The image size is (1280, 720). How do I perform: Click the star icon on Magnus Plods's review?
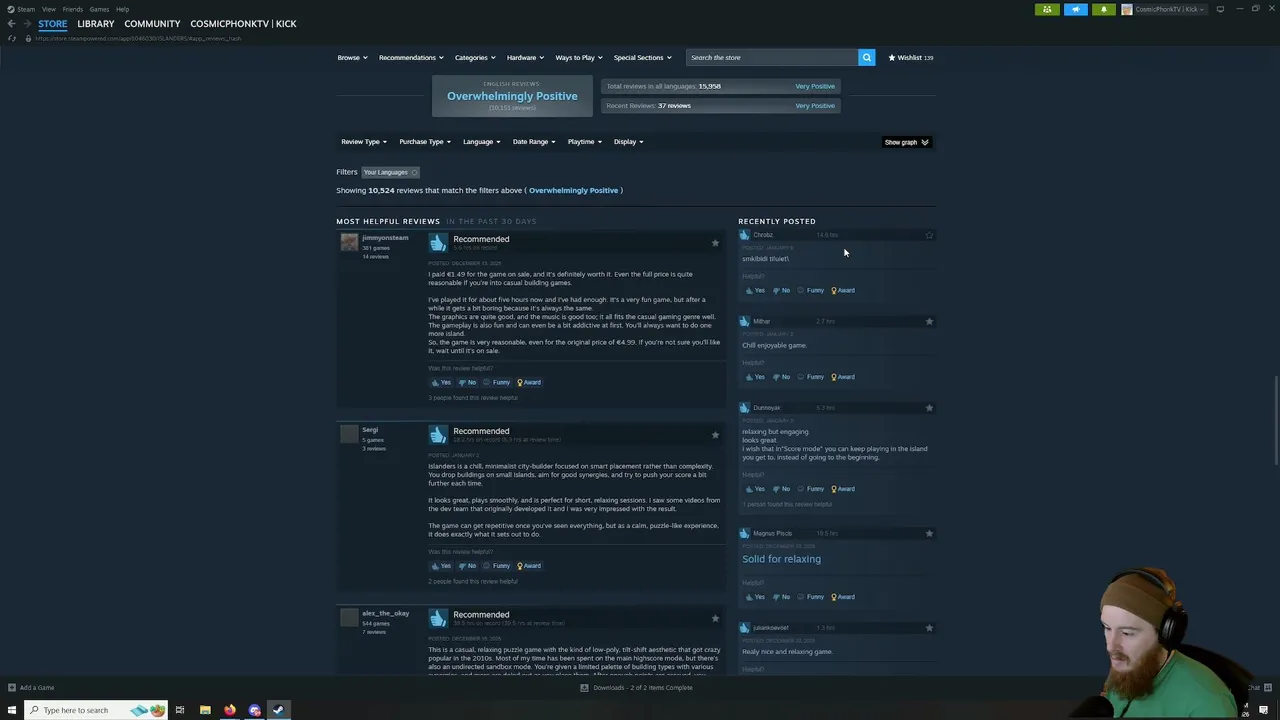click(x=929, y=533)
